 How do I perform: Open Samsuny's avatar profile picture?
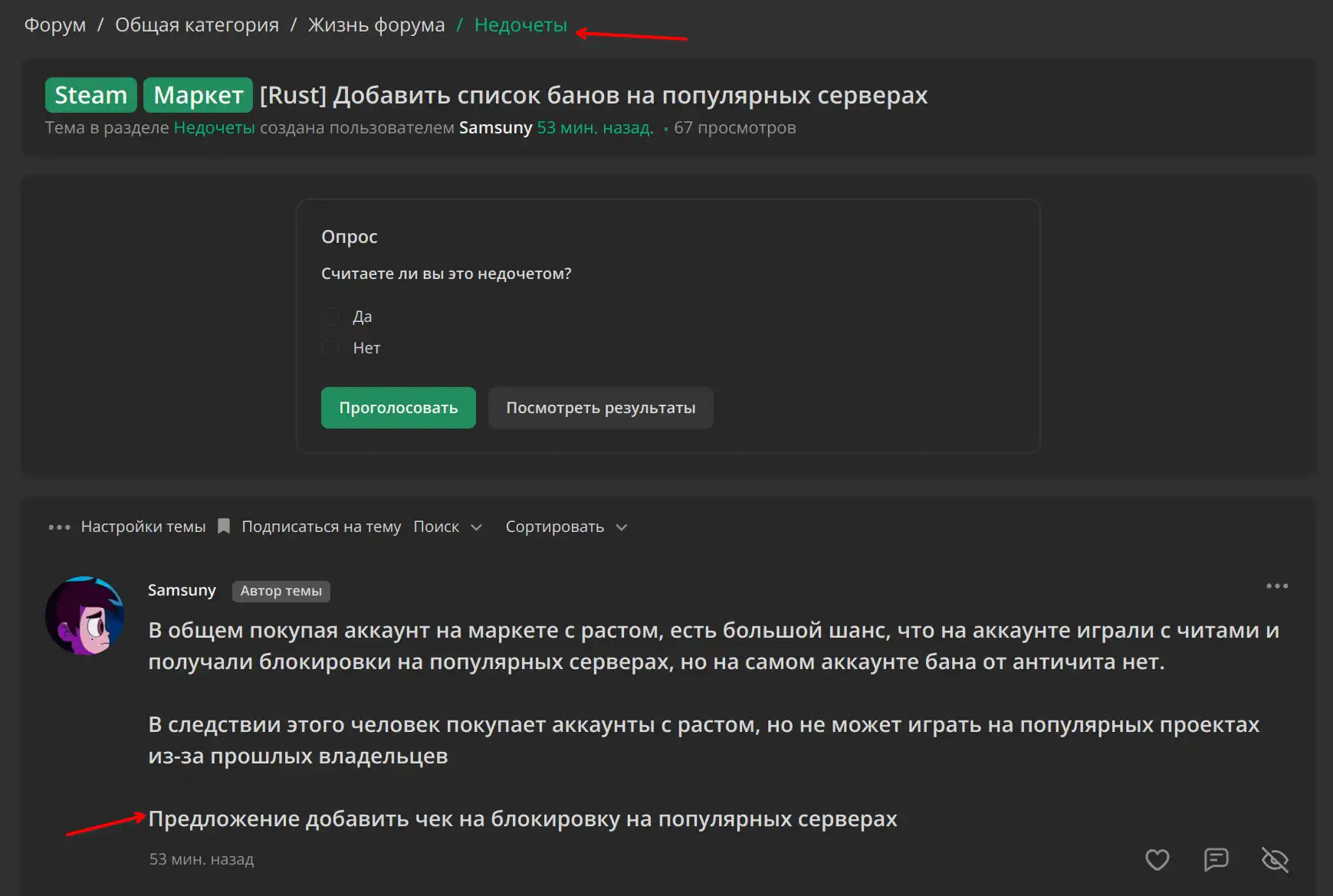click(84, 616)
